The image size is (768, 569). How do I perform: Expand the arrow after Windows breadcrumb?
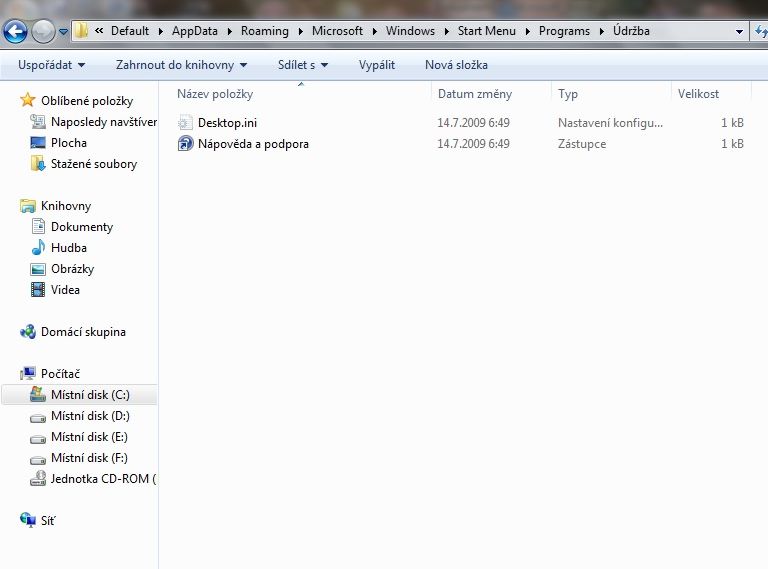coord(447,31)
